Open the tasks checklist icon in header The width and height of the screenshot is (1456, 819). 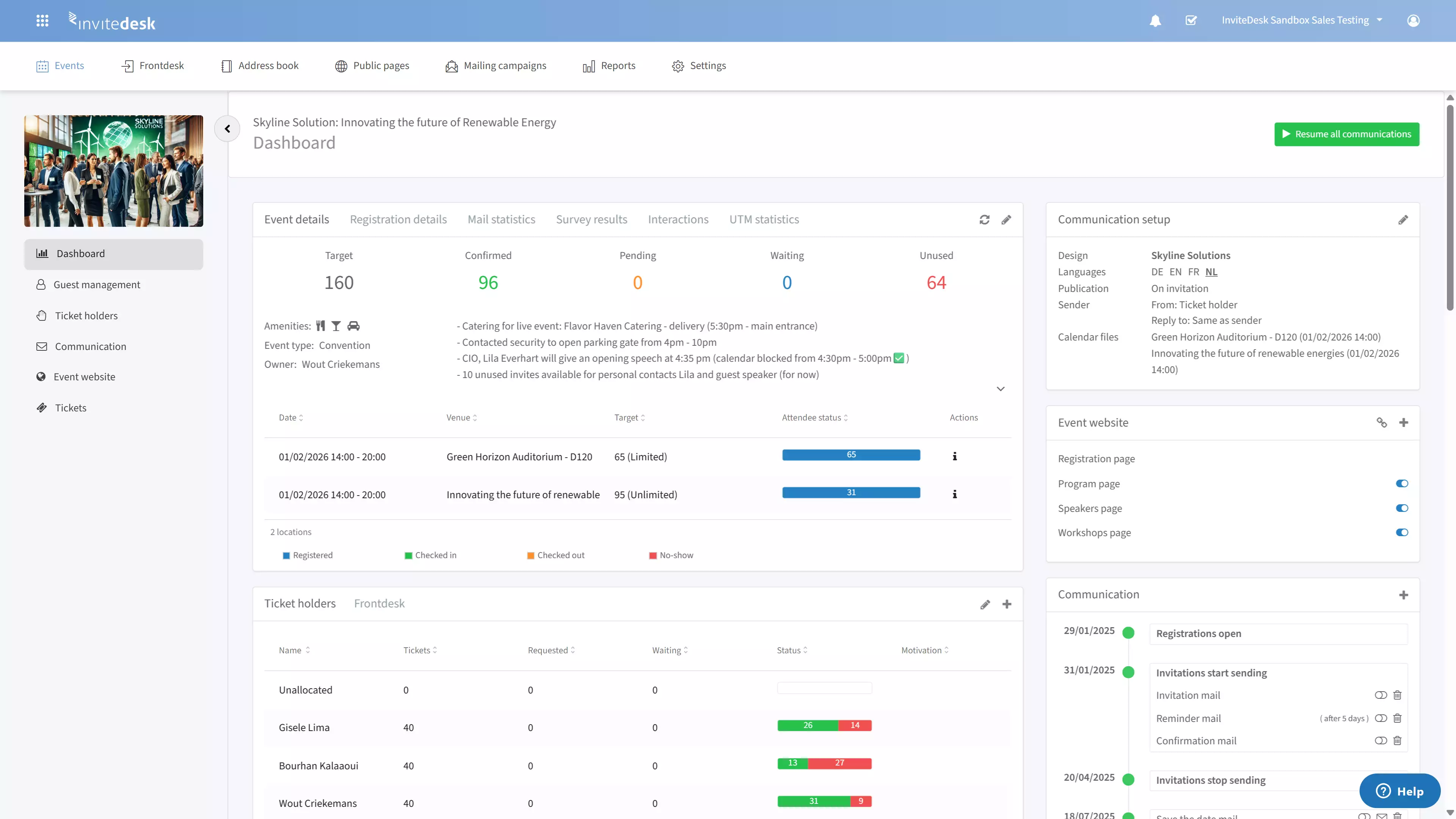[1191, 20]
